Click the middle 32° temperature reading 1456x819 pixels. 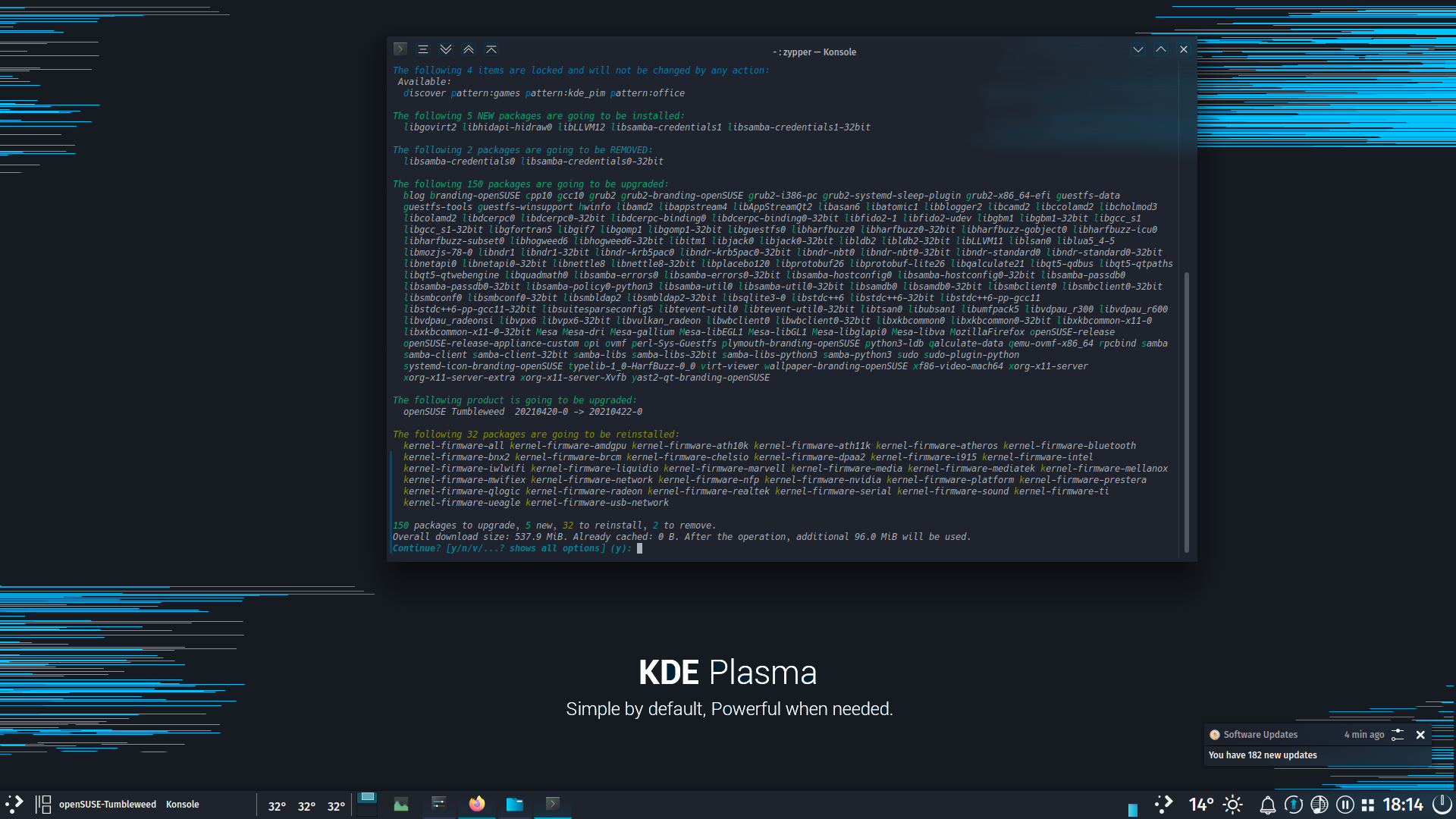click(306, 806)
